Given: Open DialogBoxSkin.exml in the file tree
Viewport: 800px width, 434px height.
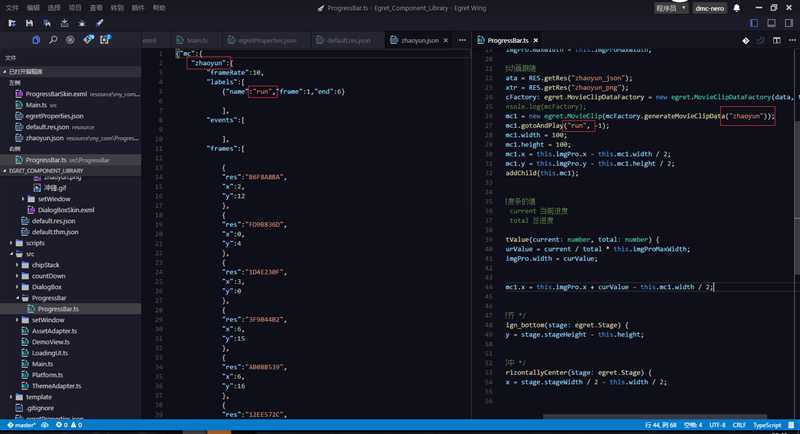Looking at the screenshot, I should 66,210.
